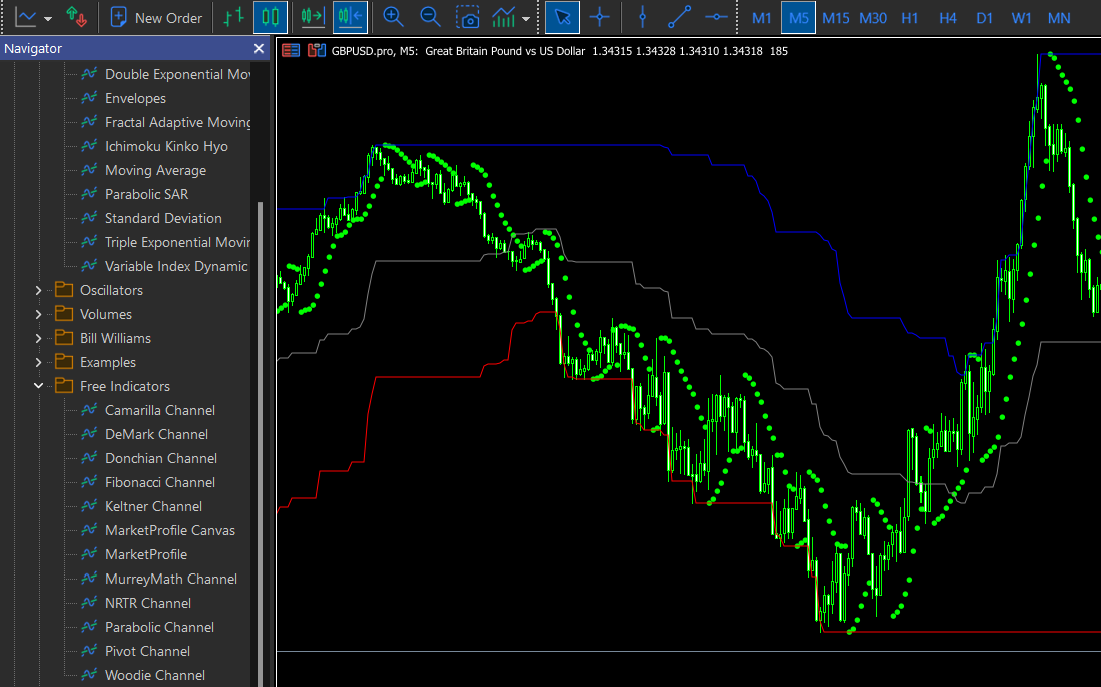Select Ichimoku Kinko Hyo indicator
This screenshot has height=687, width=1101.
tap(166, 146)
